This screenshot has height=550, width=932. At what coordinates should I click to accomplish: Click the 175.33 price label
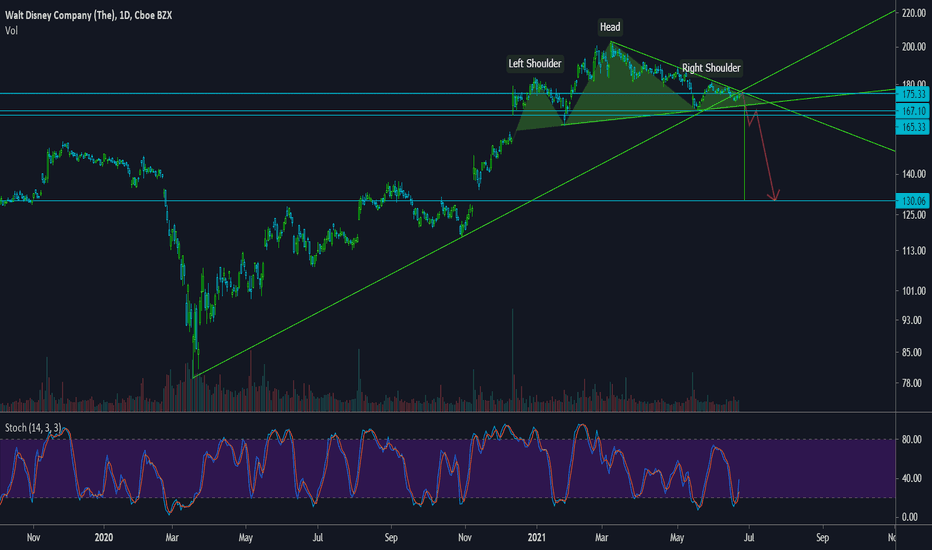pos(914,95)
